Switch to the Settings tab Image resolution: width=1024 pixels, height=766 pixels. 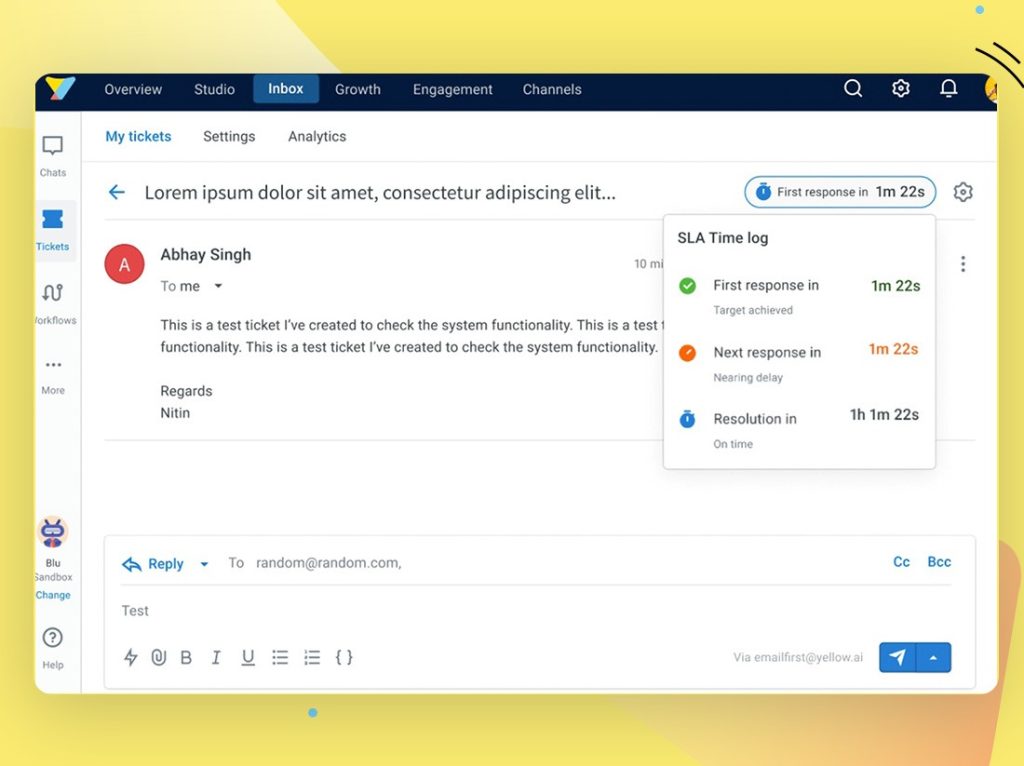click(x=229, y=136)
